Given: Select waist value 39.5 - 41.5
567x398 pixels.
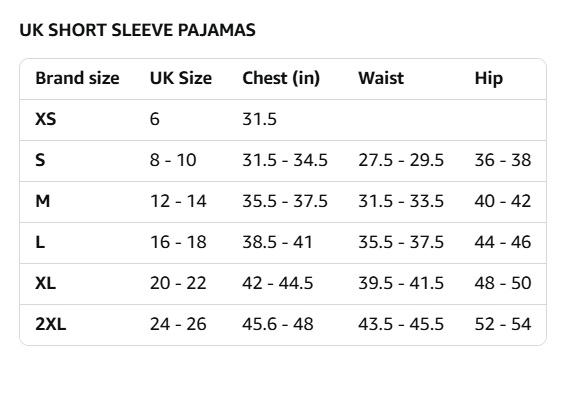Looking at the screenshot, I should (x=401, y=283).
